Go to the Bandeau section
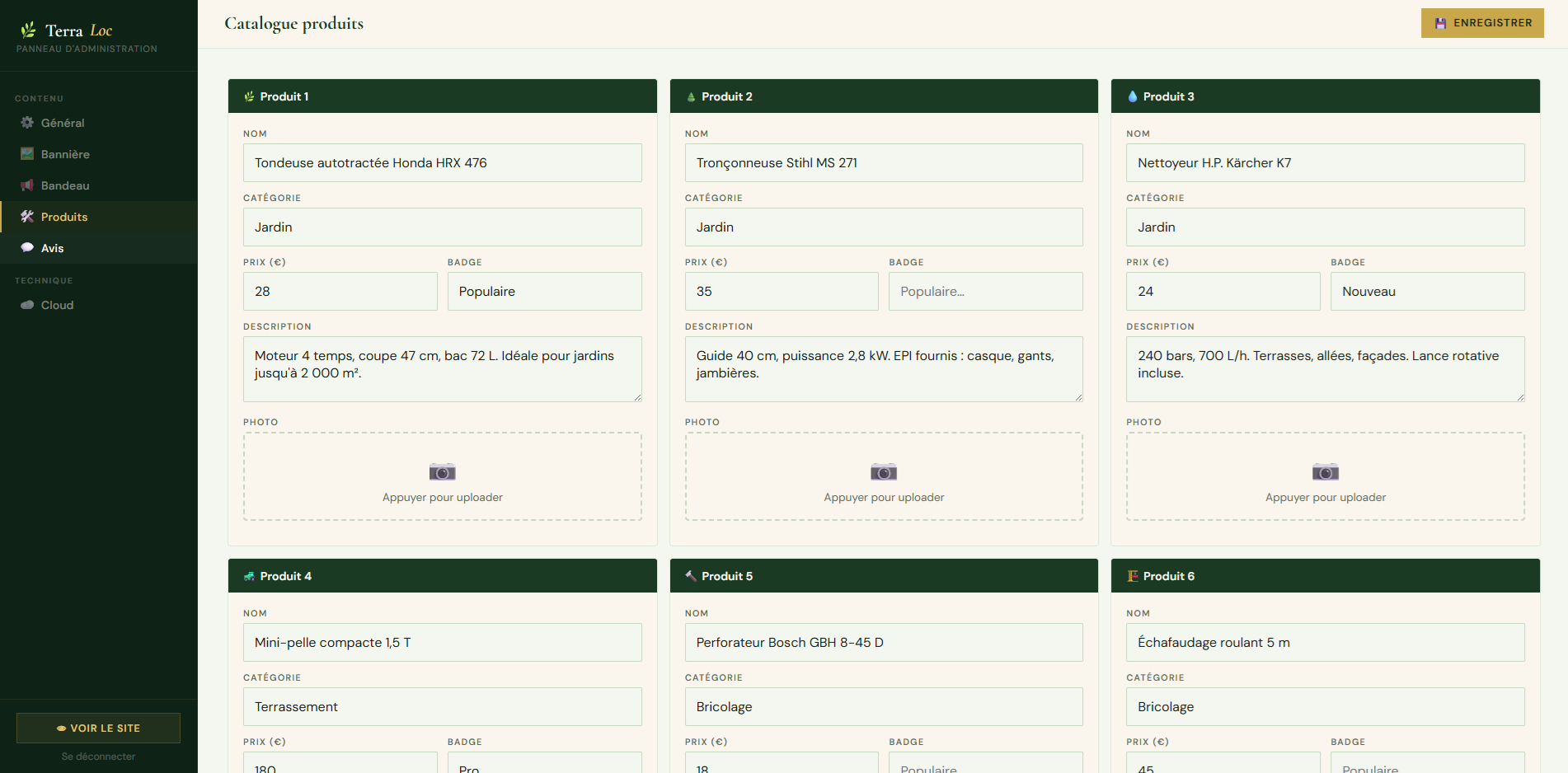 pyautogui.click(x=99, y=185)
